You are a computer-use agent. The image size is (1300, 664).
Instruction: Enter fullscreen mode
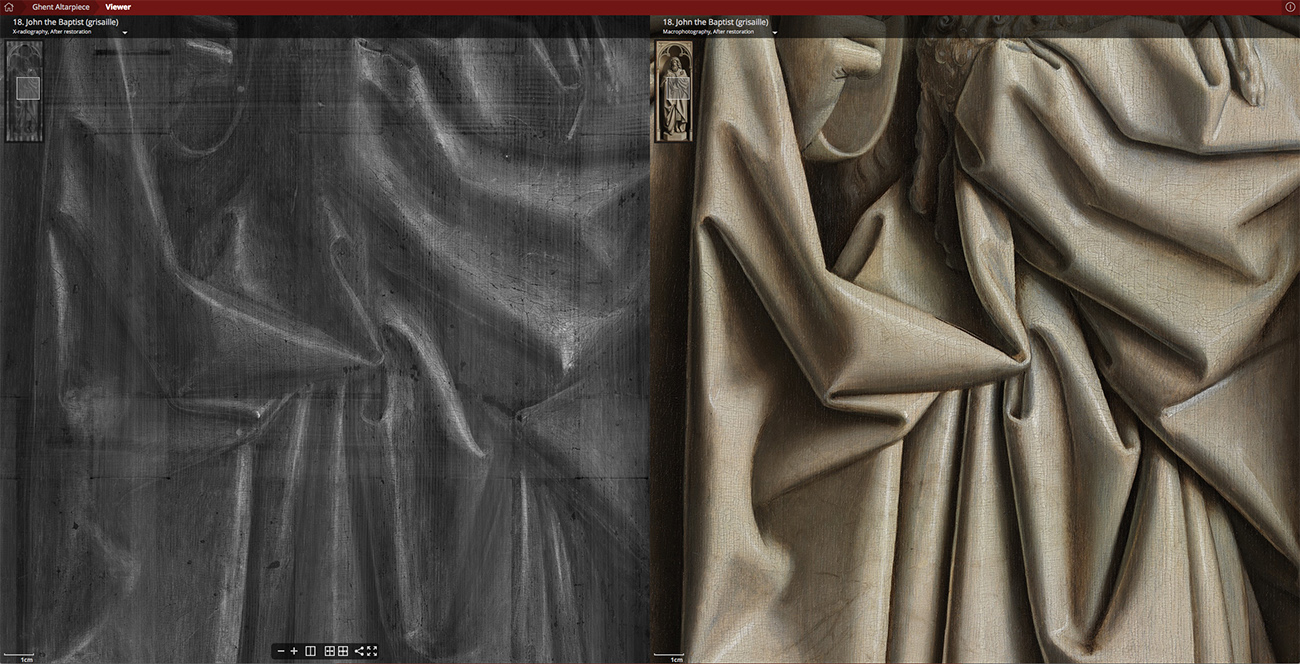pyautogui.click(x=372, y=651)
